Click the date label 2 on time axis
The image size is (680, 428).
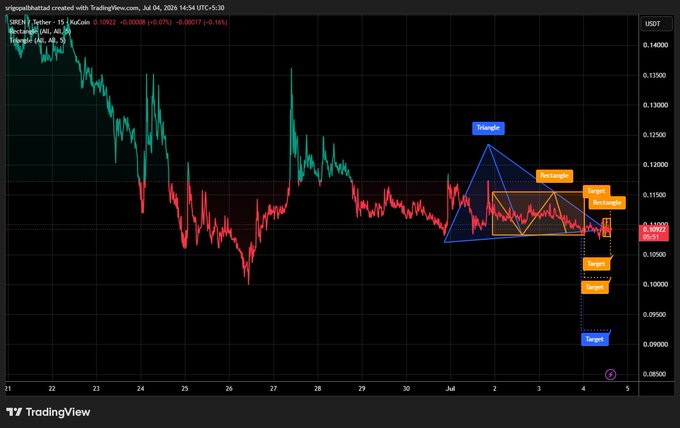(x=494, y=389)
